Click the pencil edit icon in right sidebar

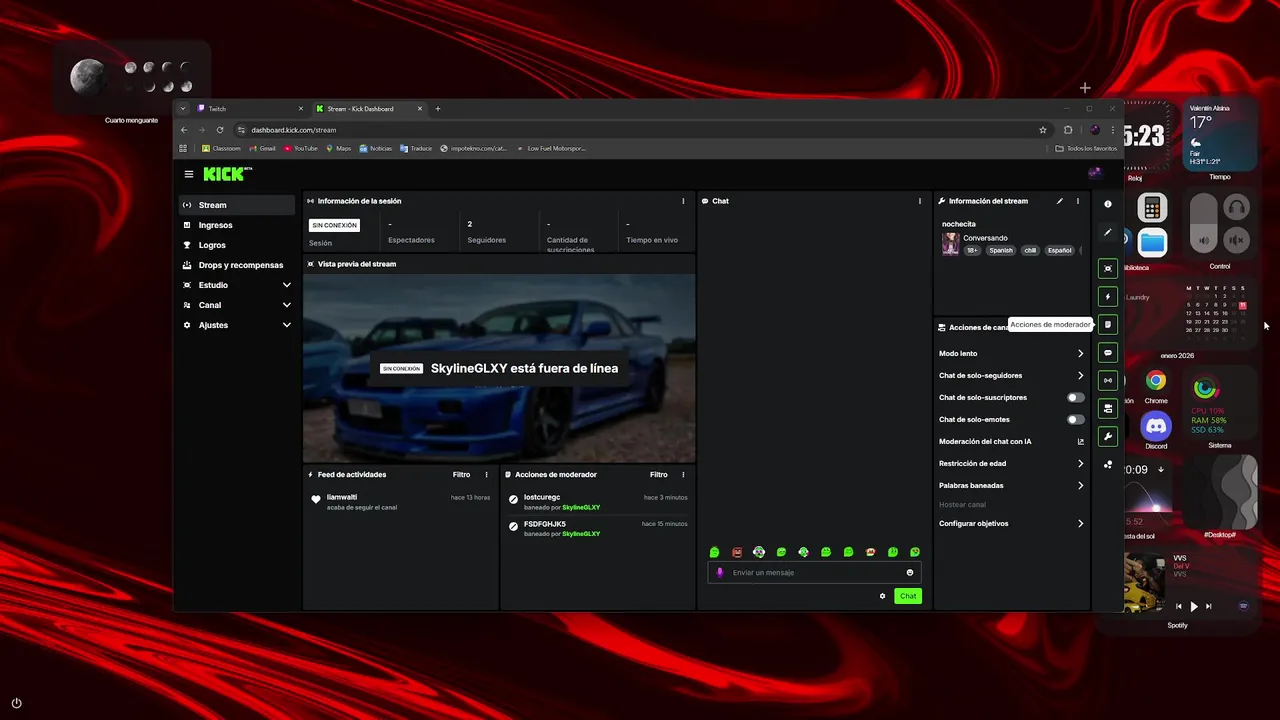click(x=1107, y=233)
